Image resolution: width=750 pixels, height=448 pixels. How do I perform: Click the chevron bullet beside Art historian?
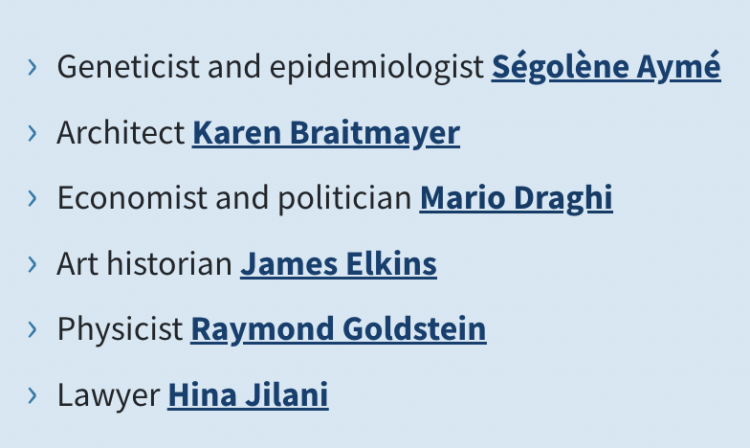pyautogui.click(x=33, y=264)
